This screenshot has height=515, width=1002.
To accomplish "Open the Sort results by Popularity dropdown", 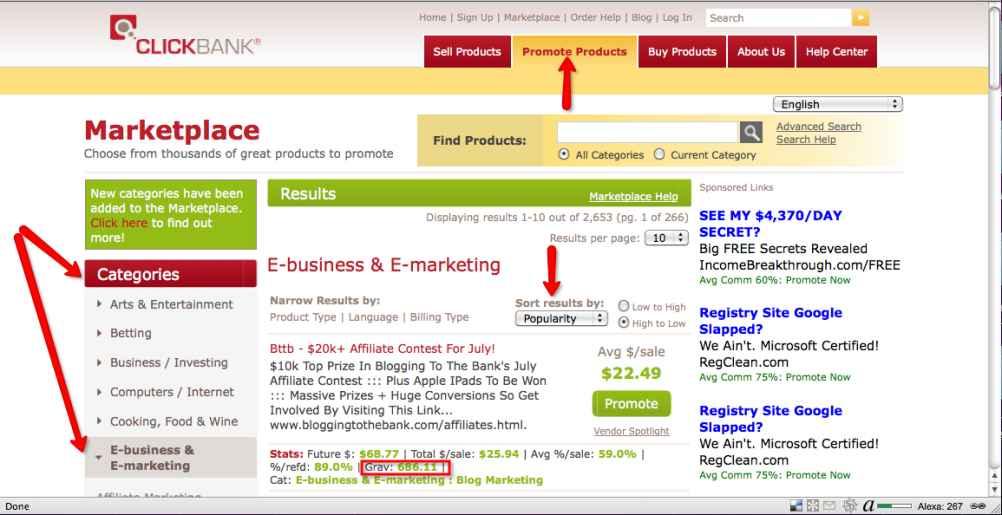I will click(x=561, y=318).
